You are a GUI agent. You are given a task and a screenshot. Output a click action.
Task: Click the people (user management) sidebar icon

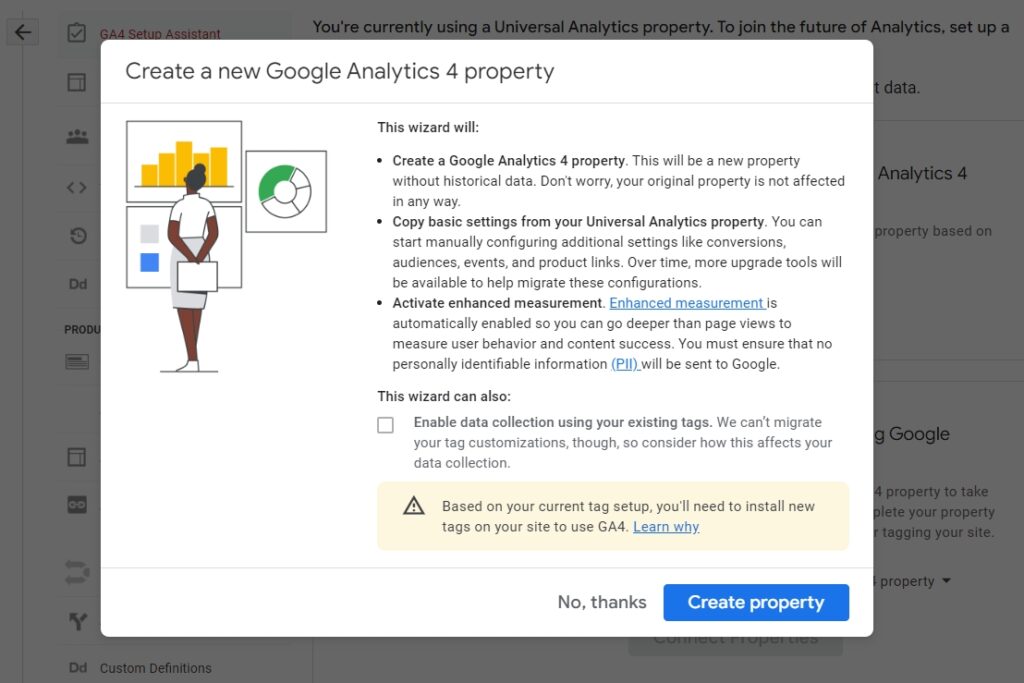click(77, 136)
